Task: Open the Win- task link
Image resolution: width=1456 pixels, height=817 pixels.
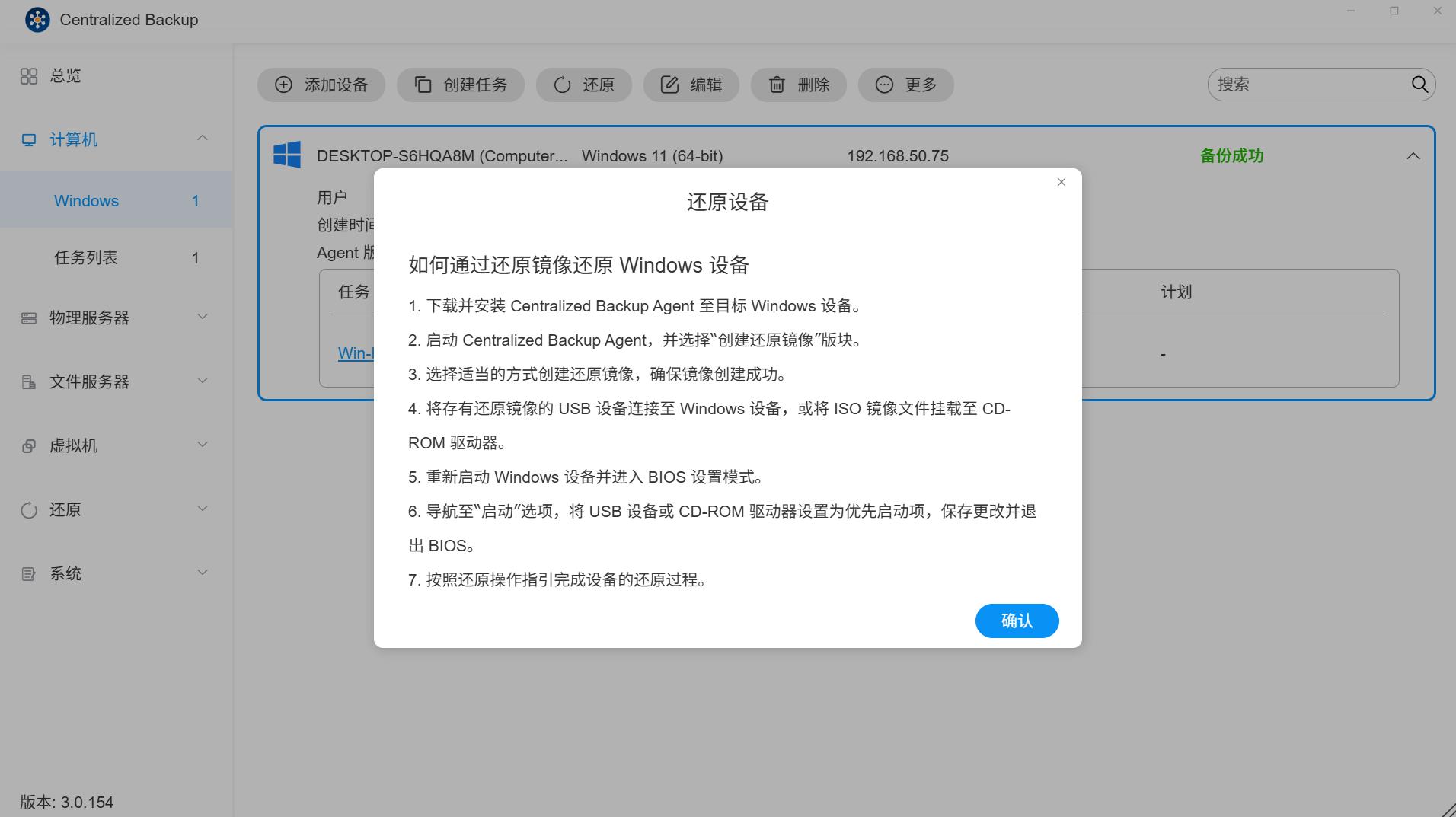Action: (x=356, y=353)
